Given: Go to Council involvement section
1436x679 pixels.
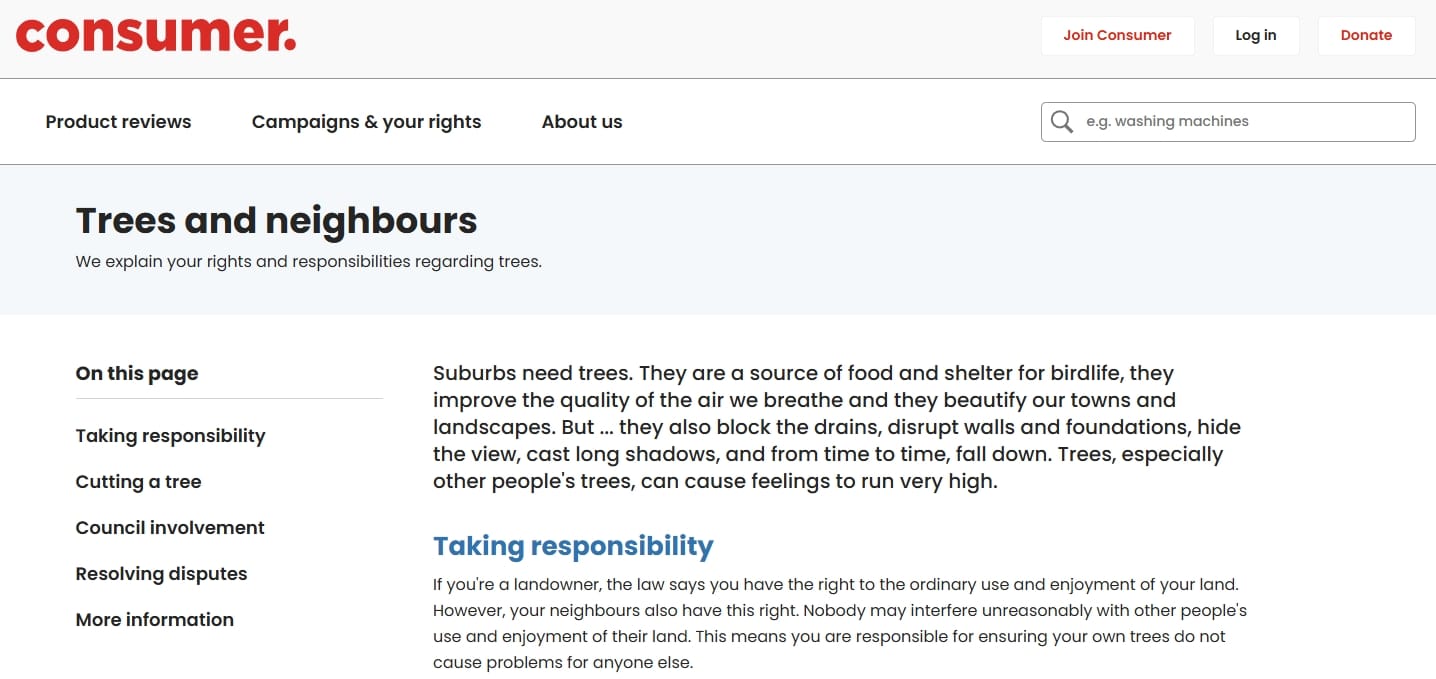Looking at the screenshot, I should [170, 528].
